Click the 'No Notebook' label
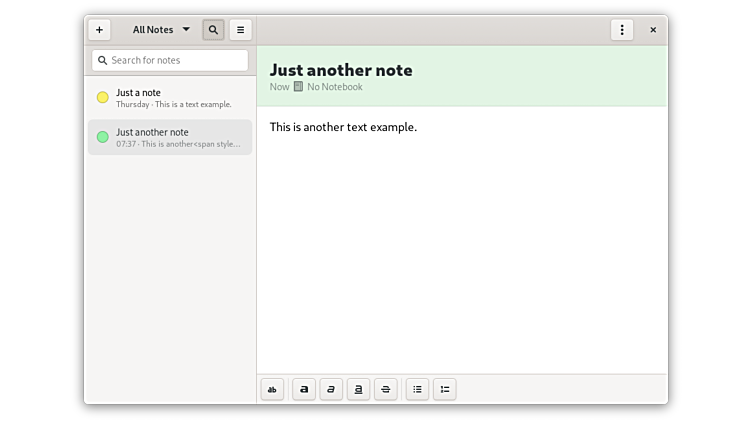This screenshot has height=423, width=752. [x=335, y=87]
